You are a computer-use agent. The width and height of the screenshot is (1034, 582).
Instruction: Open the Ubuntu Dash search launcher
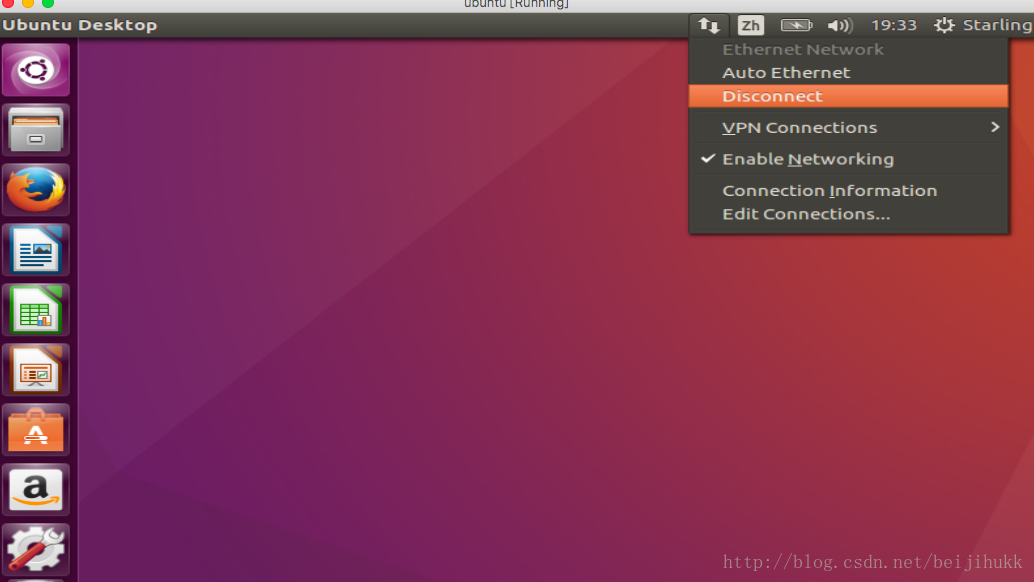36,70
